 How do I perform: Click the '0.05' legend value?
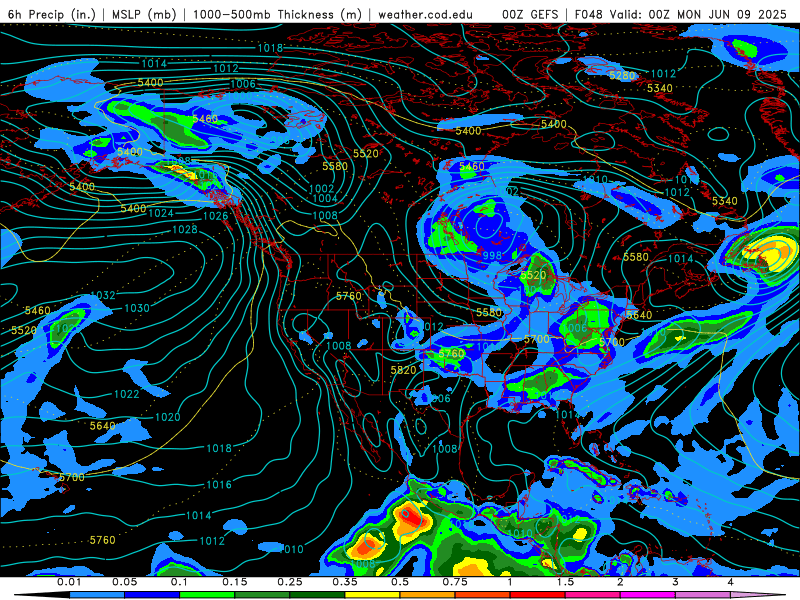(124, 582)
